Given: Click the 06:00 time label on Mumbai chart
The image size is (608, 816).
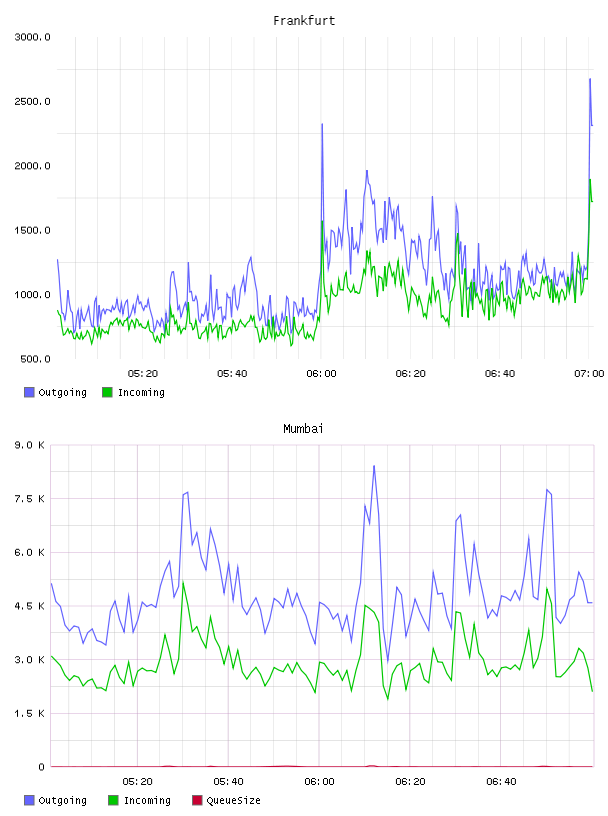Looking at the screenshot, I should click(319, 782).
